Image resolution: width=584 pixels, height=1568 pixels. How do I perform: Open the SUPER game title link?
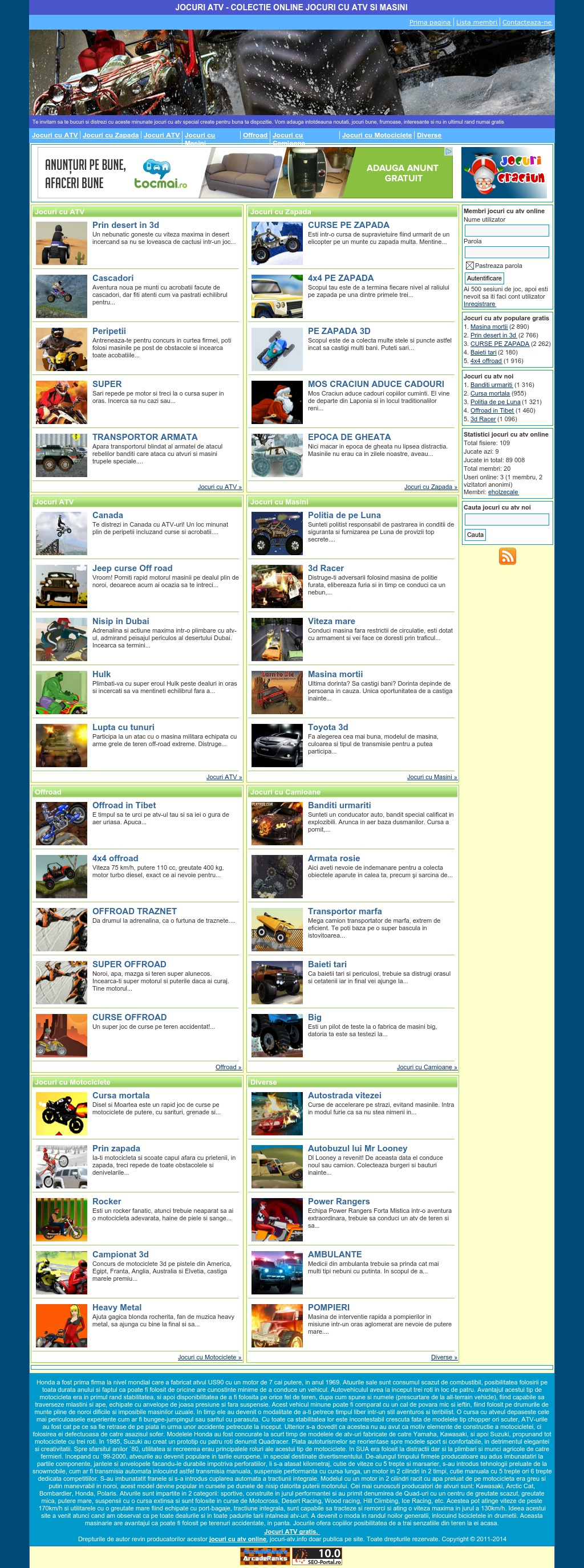[x=107, y=384]
